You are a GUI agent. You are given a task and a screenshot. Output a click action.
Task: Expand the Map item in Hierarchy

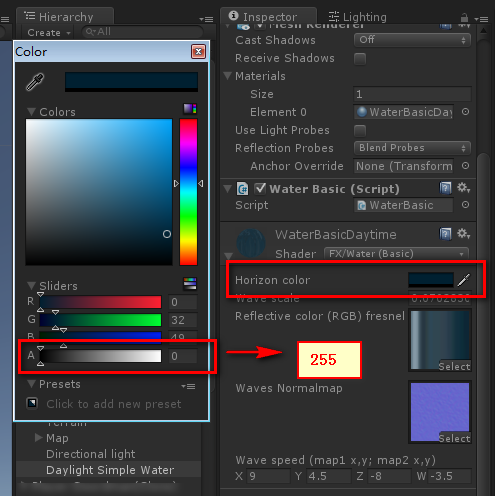(39, 437)
